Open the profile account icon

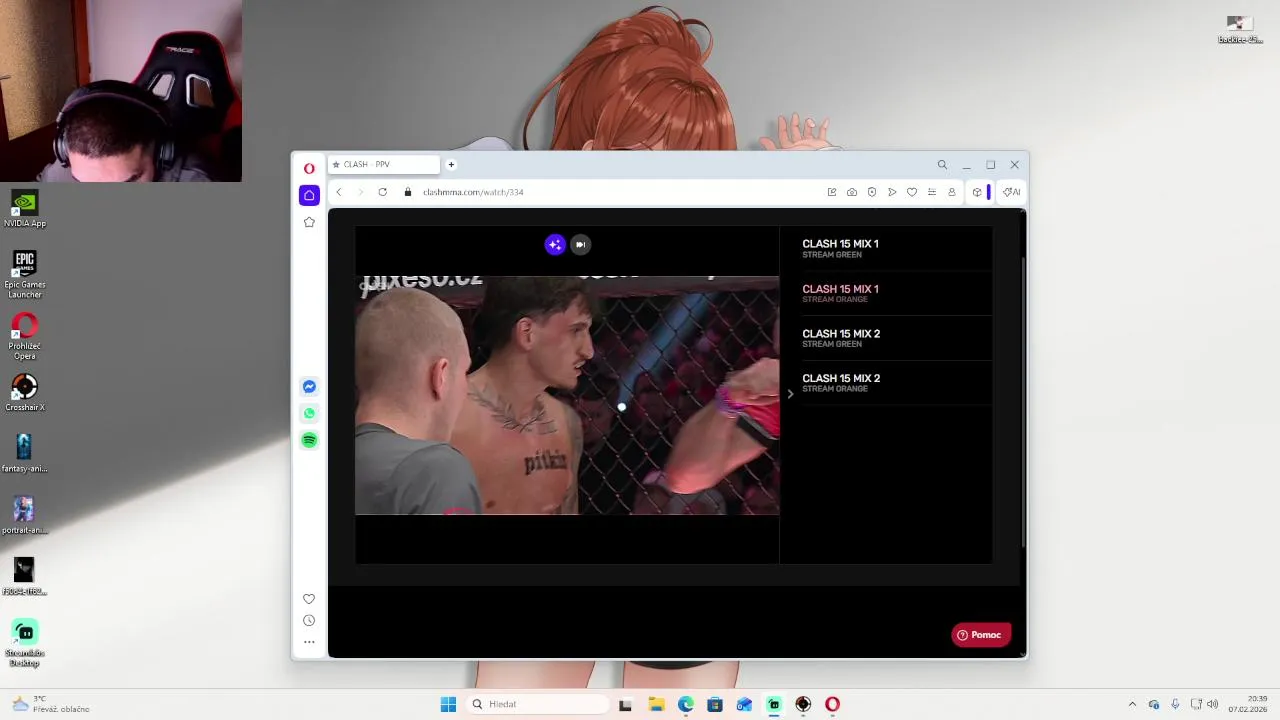[952, 192]
